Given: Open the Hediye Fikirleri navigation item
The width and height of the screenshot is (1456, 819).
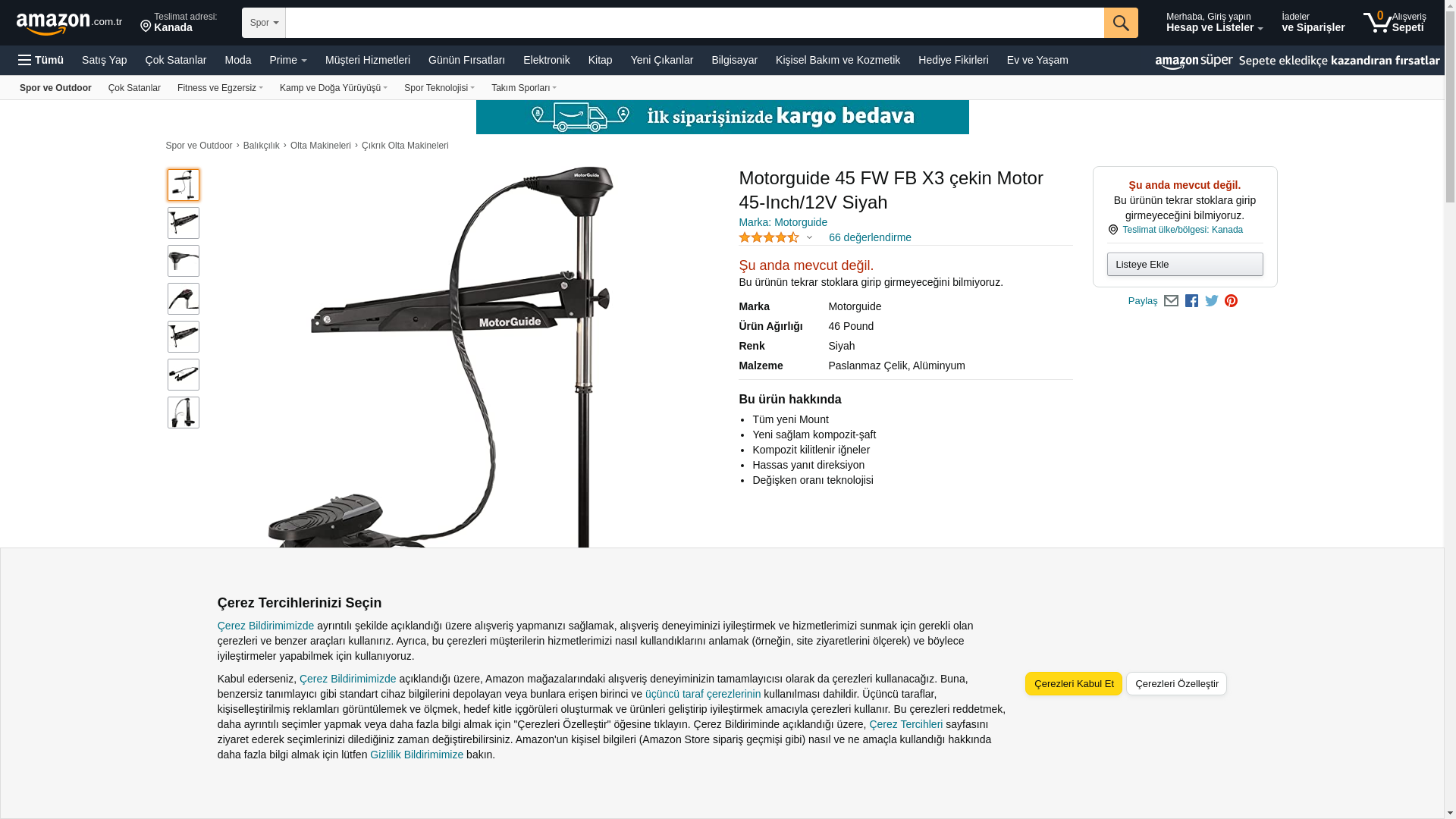Looking at the screenshot, I should [x=953, y=60].
